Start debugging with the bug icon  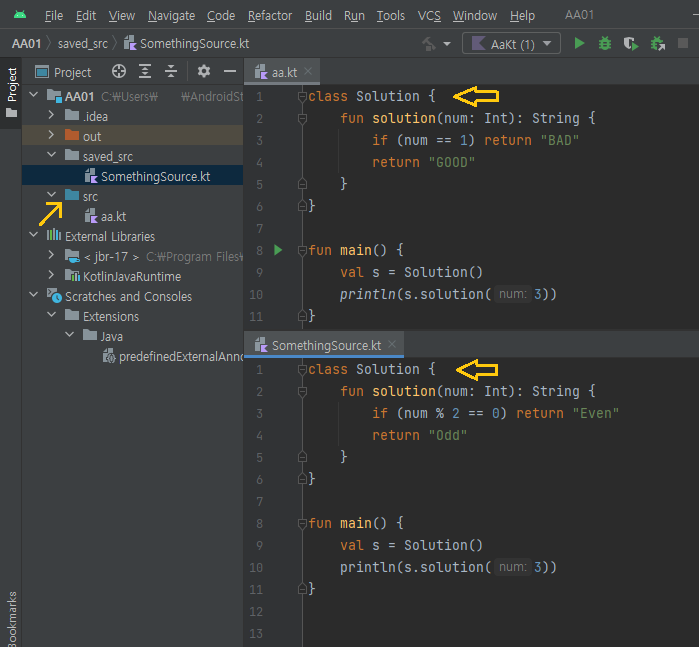(605, 43)
